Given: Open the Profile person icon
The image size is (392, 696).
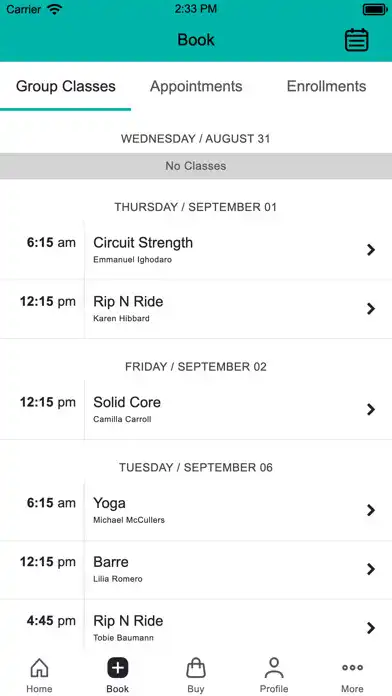Looking at the screenshot, I should click(x=274, y=668).
